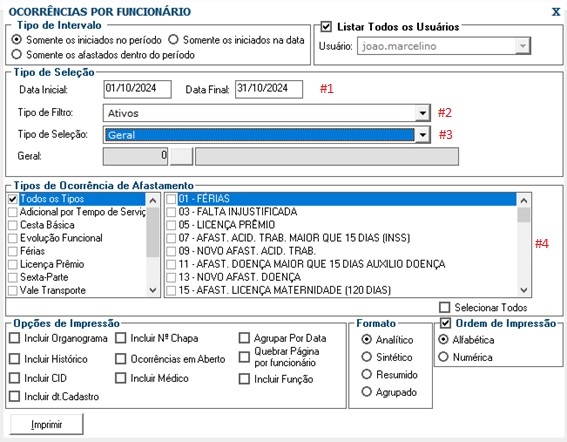Expand the Tipo de Seleção combo box
The width and height of the screenshot is (567, 442).
pos(422,135)
